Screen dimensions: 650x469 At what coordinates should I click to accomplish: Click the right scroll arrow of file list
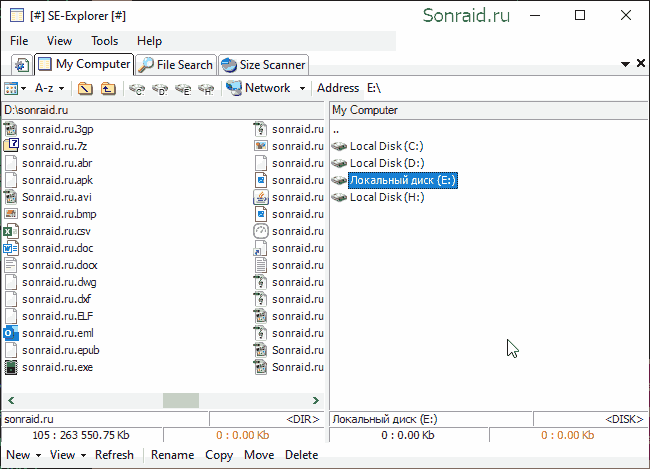click(x=316, y=401)
